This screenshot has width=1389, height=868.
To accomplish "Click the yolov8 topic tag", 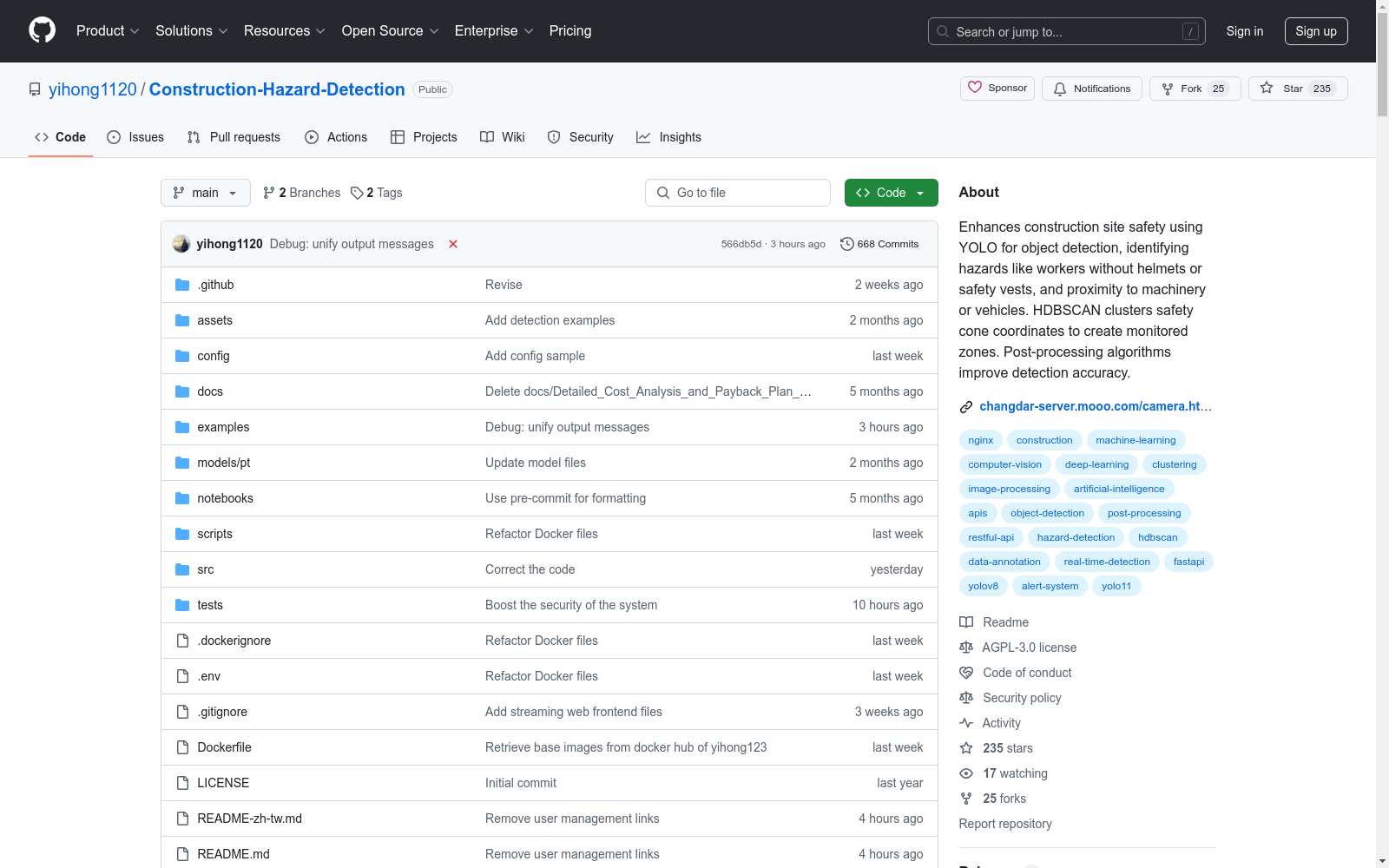I will click(983, 586).
